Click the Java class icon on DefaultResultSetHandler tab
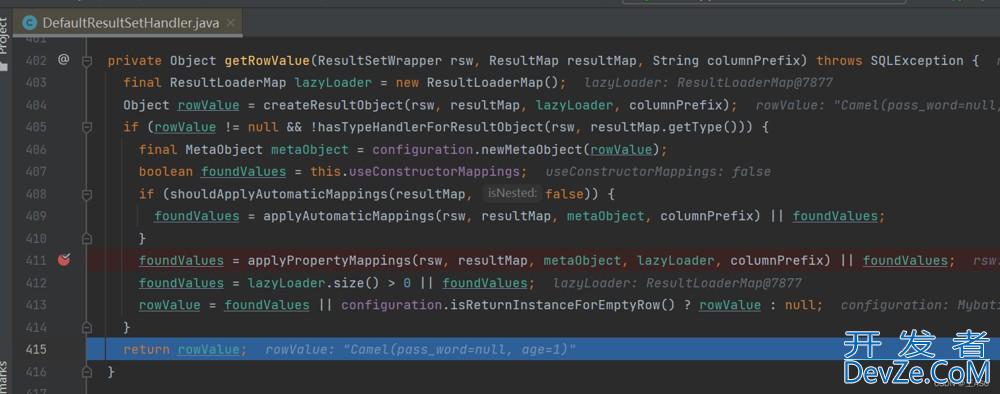 point(29,23)
